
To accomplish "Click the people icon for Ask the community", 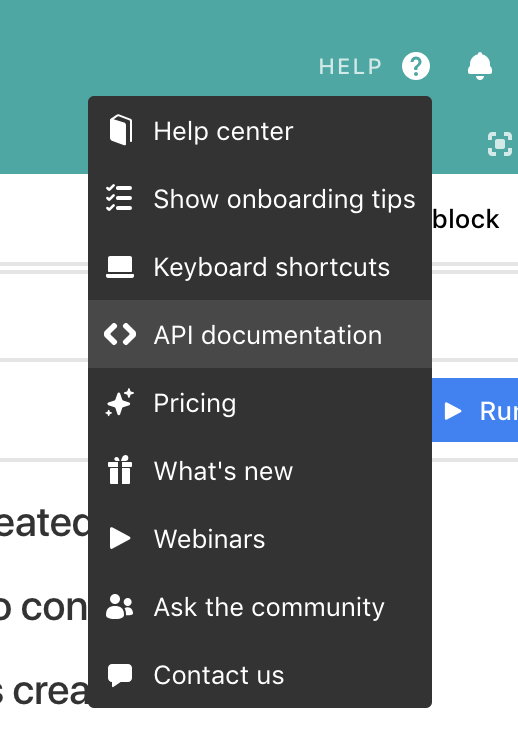I will pos(120,606).
